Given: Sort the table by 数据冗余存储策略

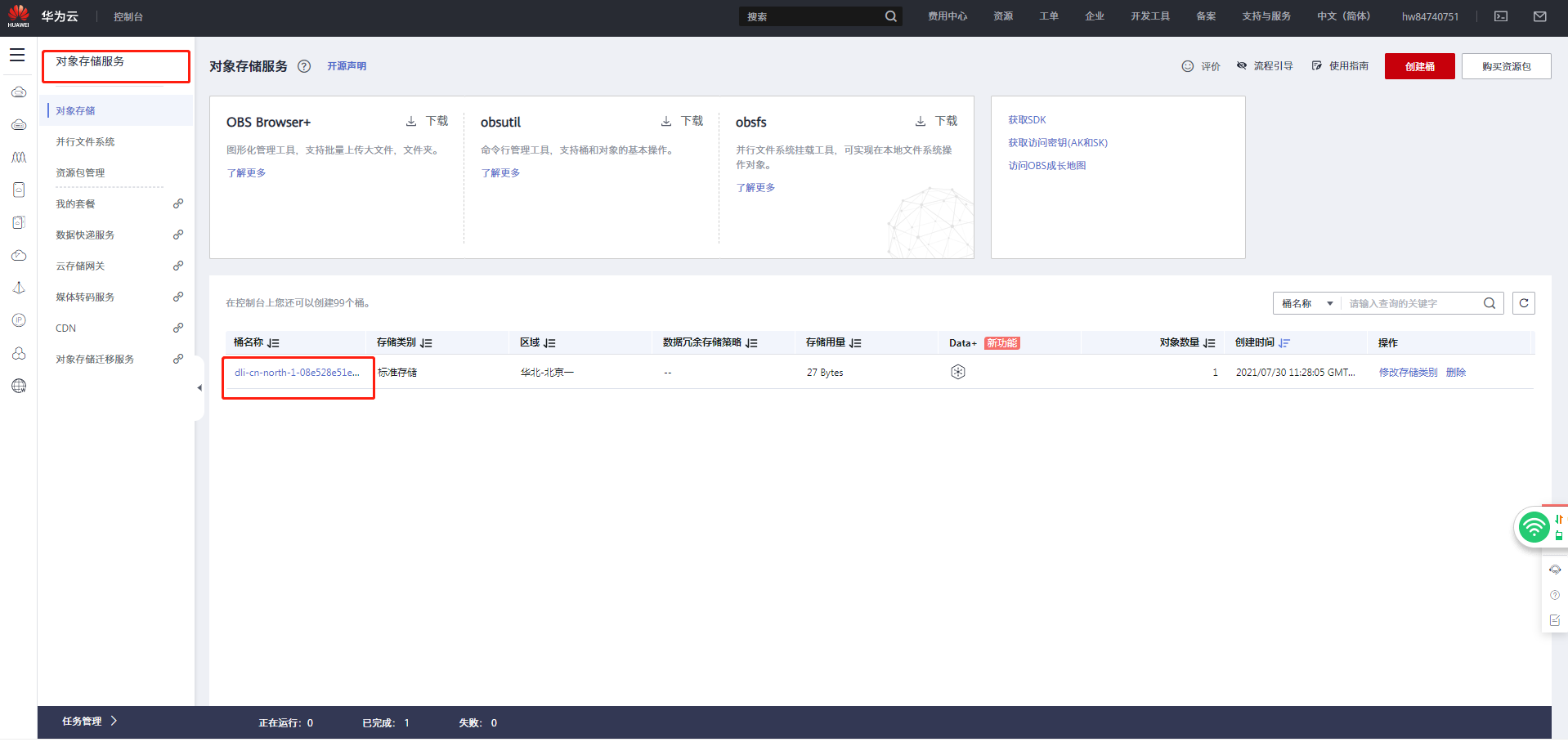Looking at the screenshot, I should (x=751, y=343).
